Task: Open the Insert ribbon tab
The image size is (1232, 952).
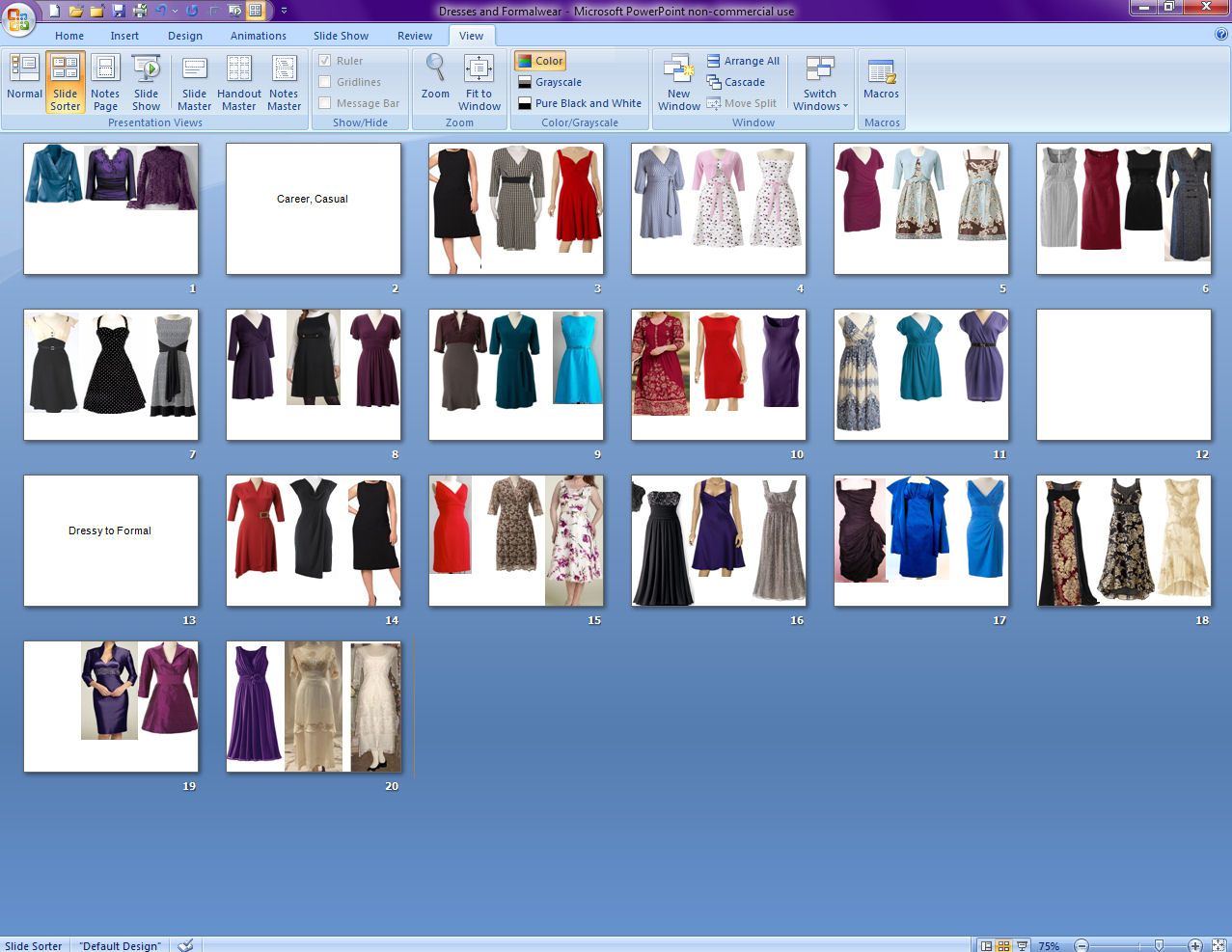Action: tap(124, 36)
